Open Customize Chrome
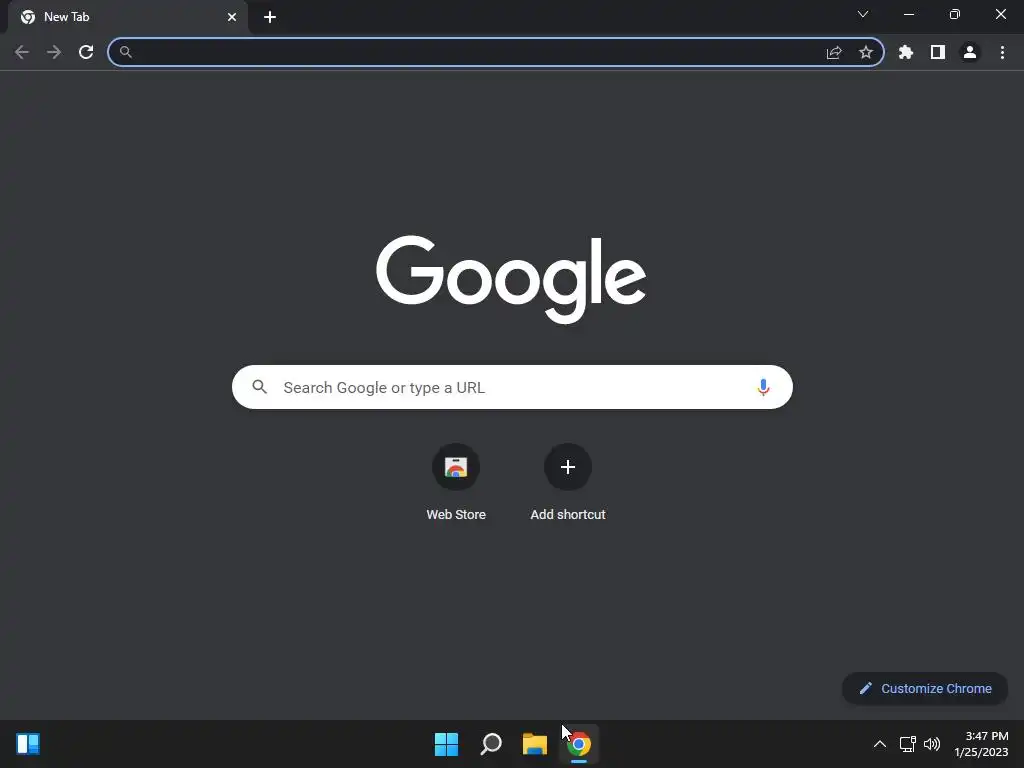 coord(925,688)
